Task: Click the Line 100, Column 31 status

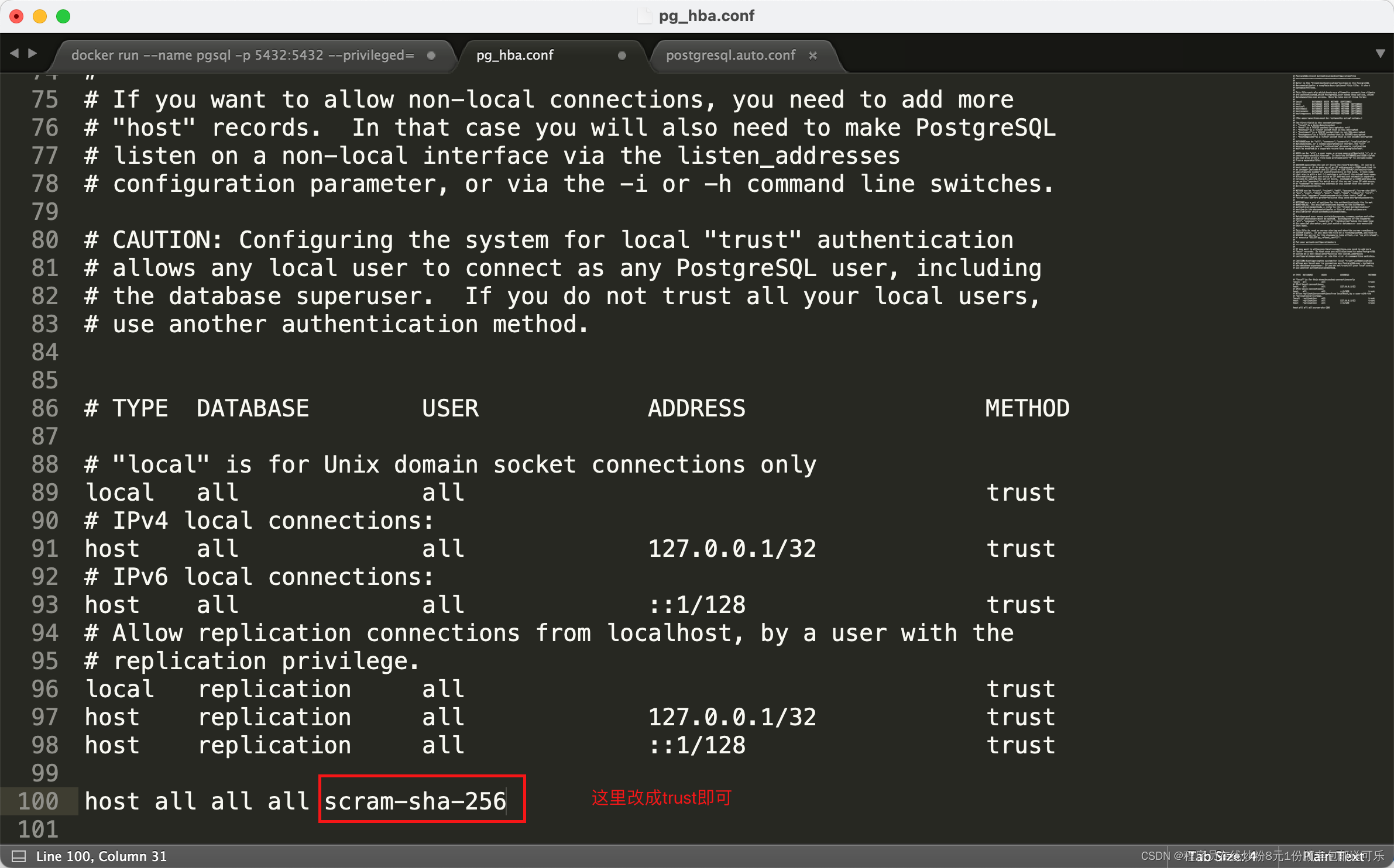Action: [101, 856]
